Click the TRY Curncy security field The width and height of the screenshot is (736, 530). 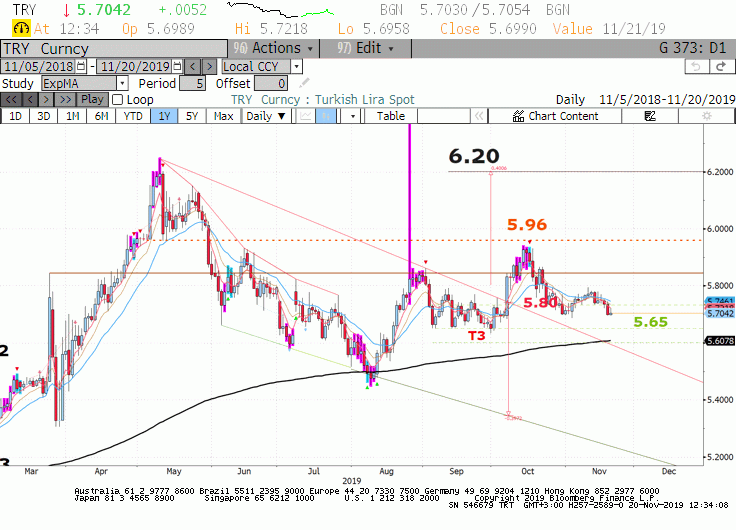114,49
